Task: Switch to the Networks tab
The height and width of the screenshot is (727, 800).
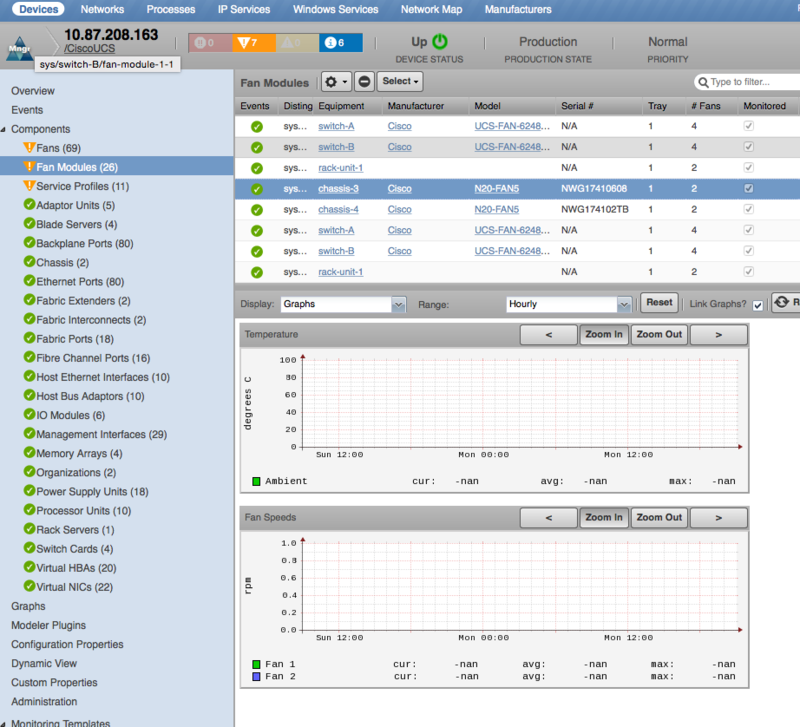Action: [x=102, y=9]
